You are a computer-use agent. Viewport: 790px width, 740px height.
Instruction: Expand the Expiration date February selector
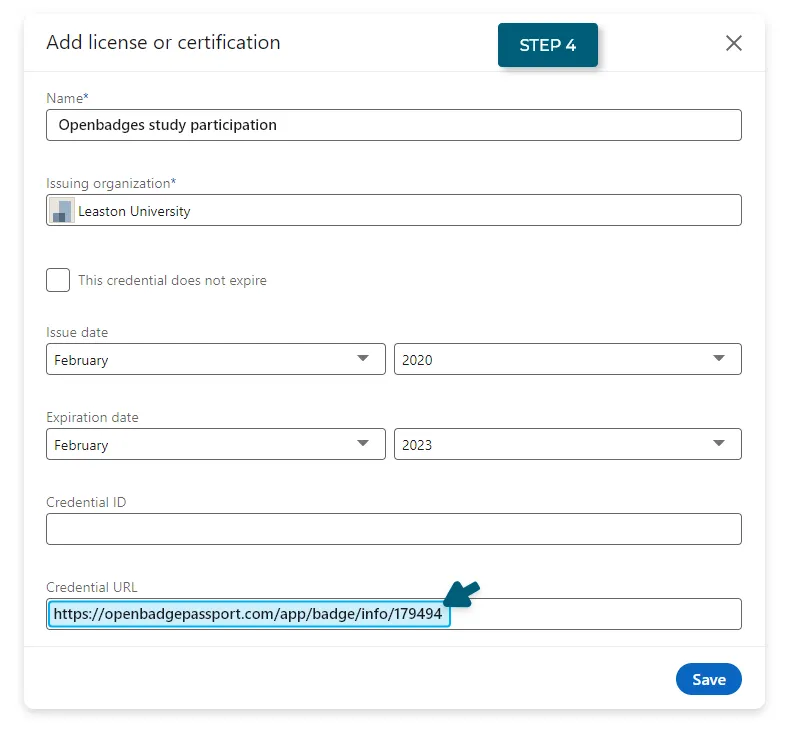216,444
